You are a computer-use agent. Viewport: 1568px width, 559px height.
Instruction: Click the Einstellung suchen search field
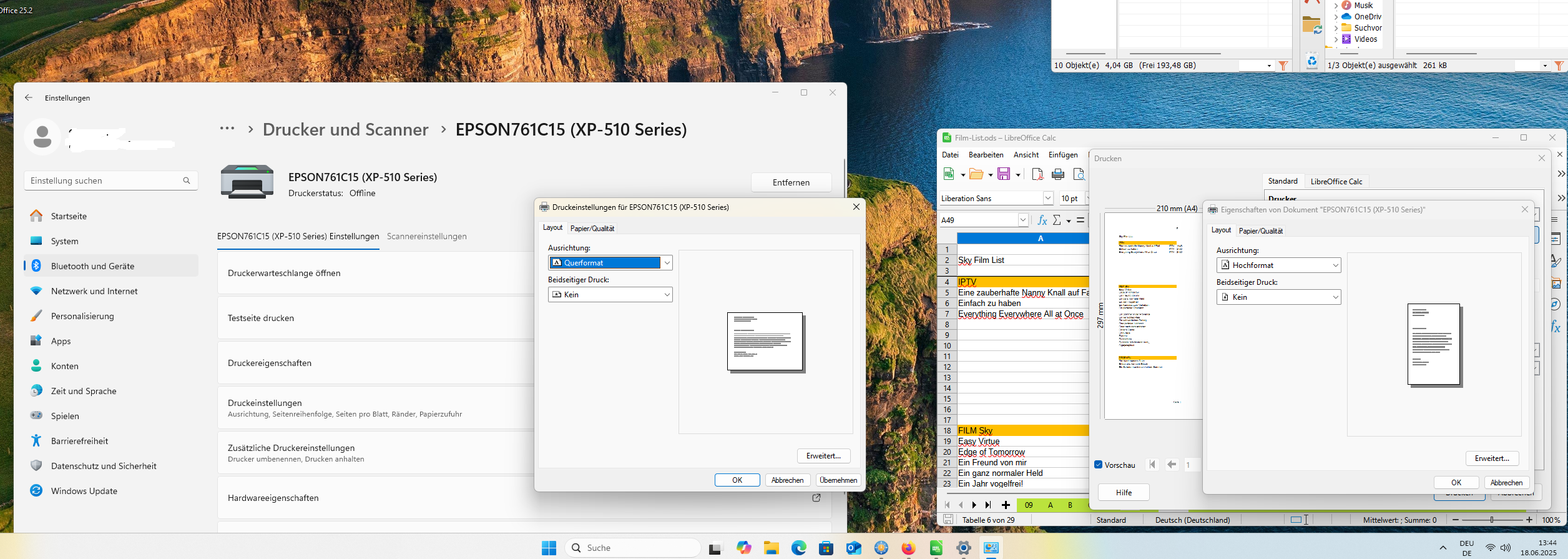(111, 181)
